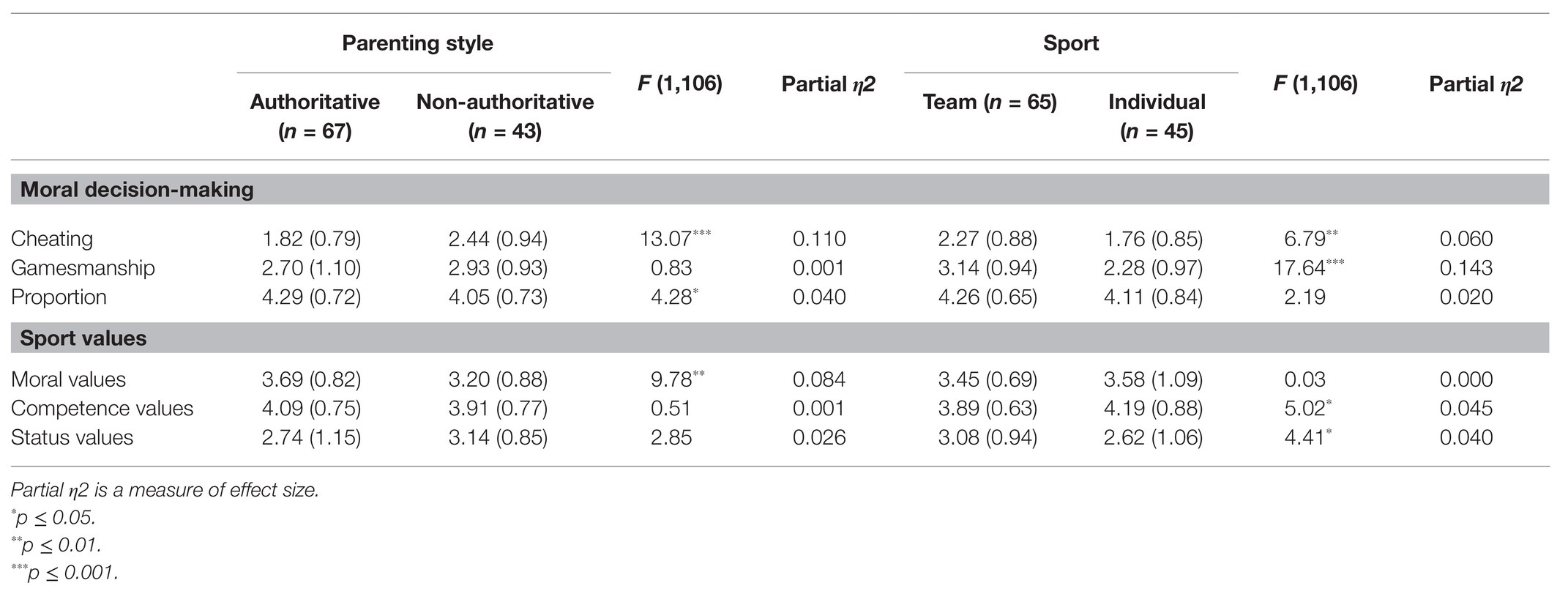Select the 0.143 partial eta value
The image size is (1568, 594).
click(x=1466, y=268)
